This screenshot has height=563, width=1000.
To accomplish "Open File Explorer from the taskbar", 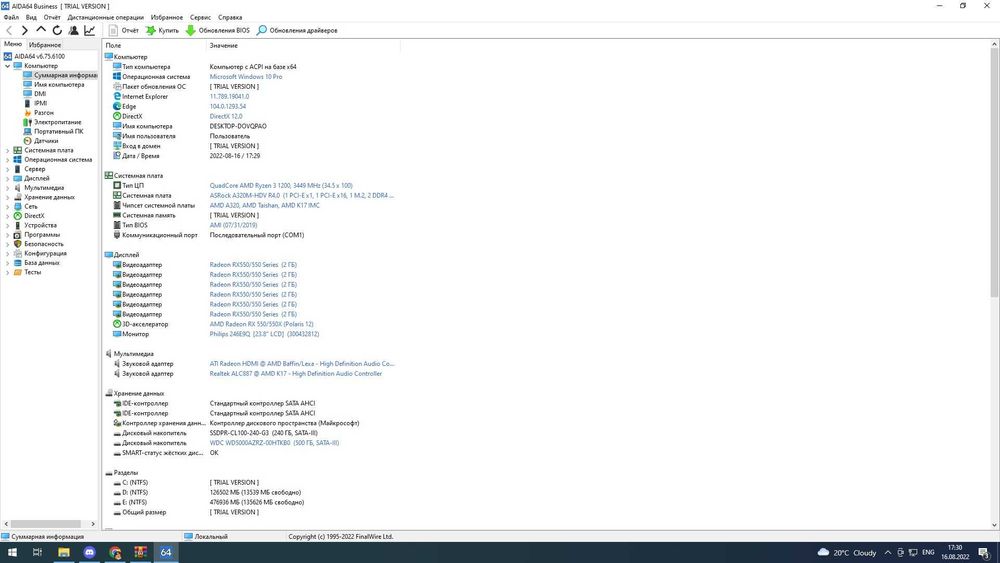I will pyautogui.click(x=64, y=552).
